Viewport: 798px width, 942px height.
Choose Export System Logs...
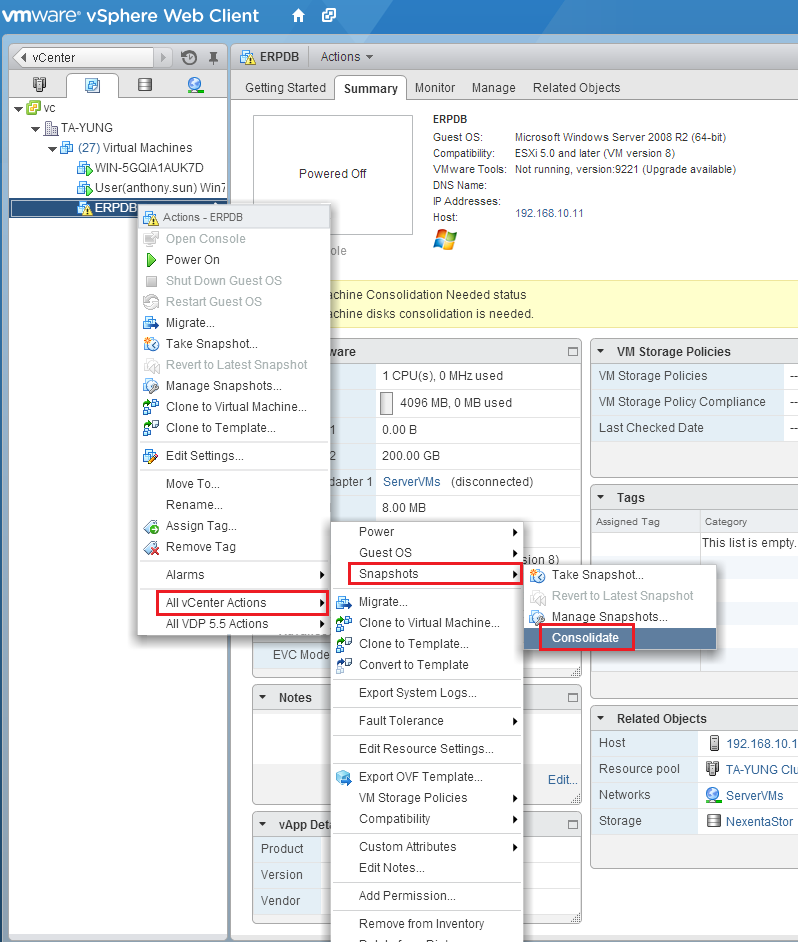[x=427, y=693]
